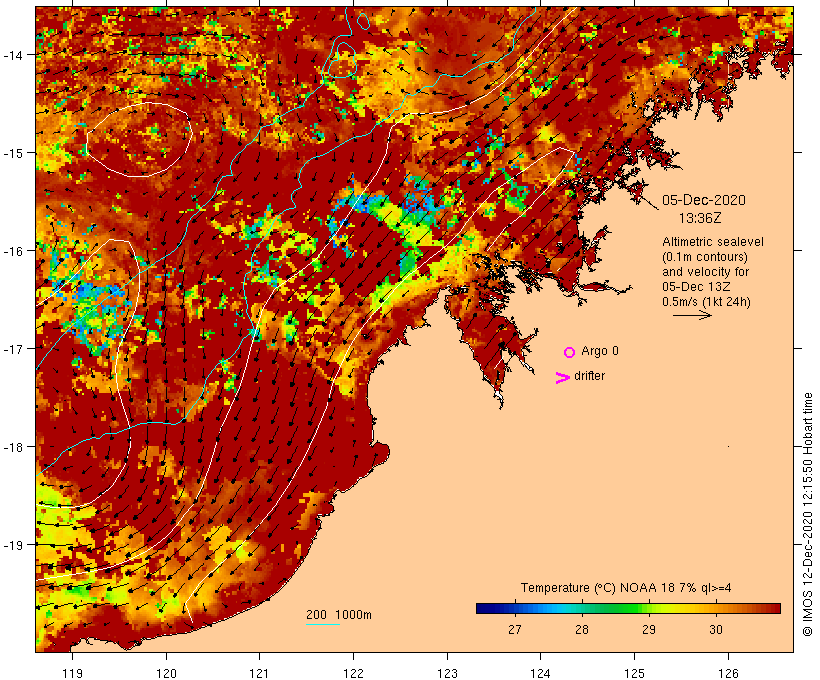Click the longitude label 125

[634, 673]
